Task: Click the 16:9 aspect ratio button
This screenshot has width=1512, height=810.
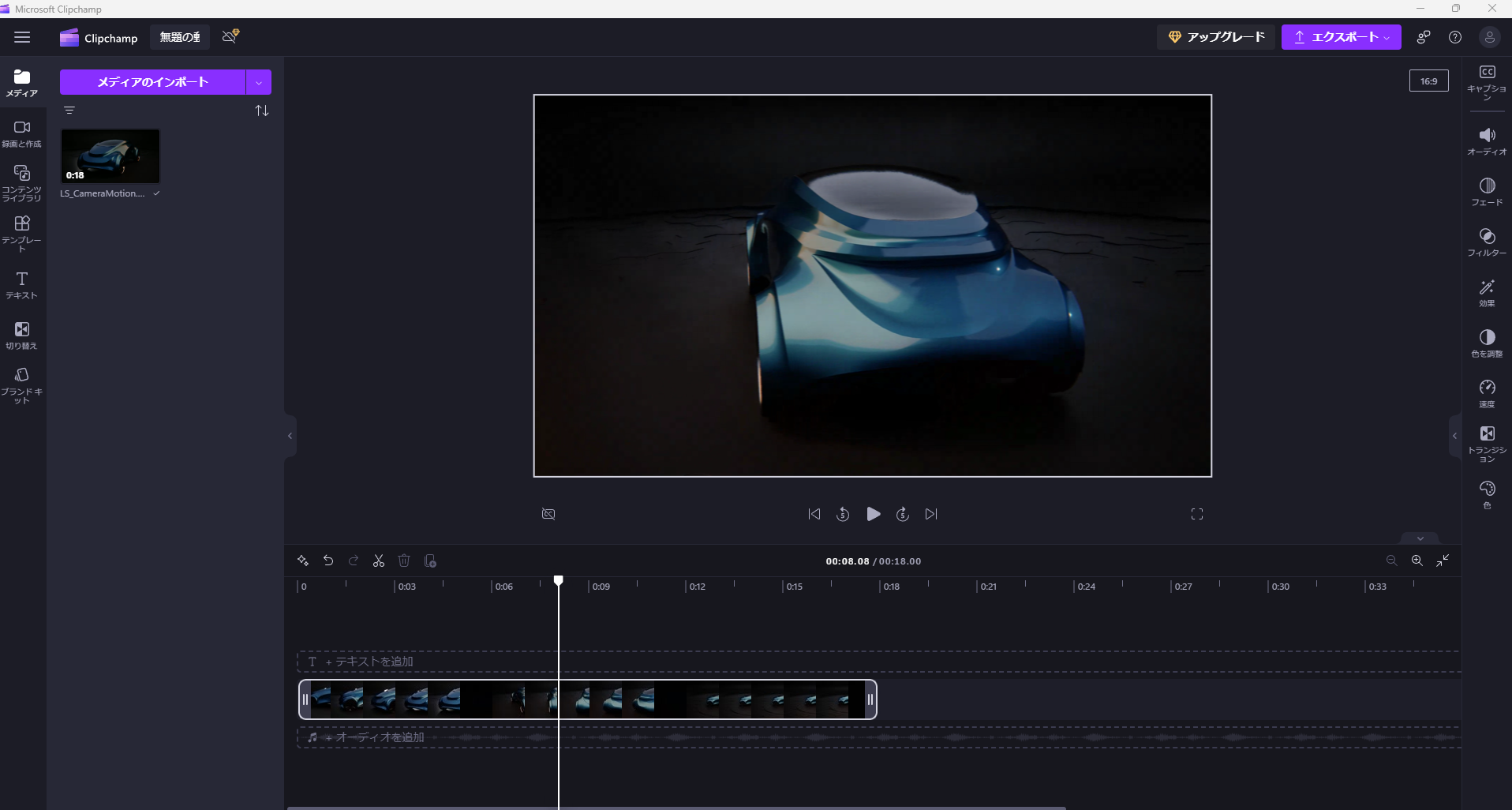Action: click(x=1429, y=80)
